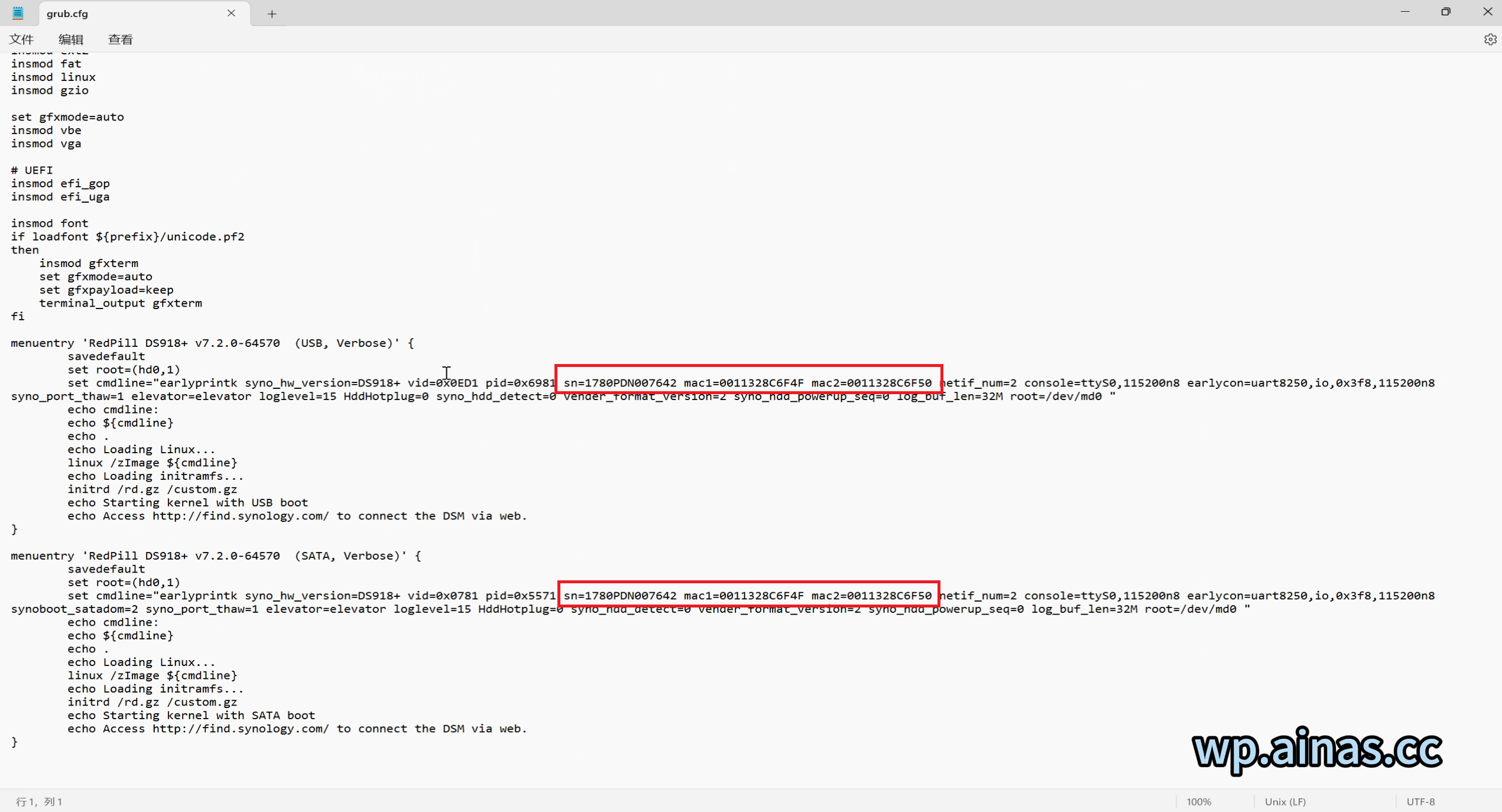Place cursor in SATA entry mac1=0011328C6F4F text
Viewport: 1502px width, 812px height.
744,596
